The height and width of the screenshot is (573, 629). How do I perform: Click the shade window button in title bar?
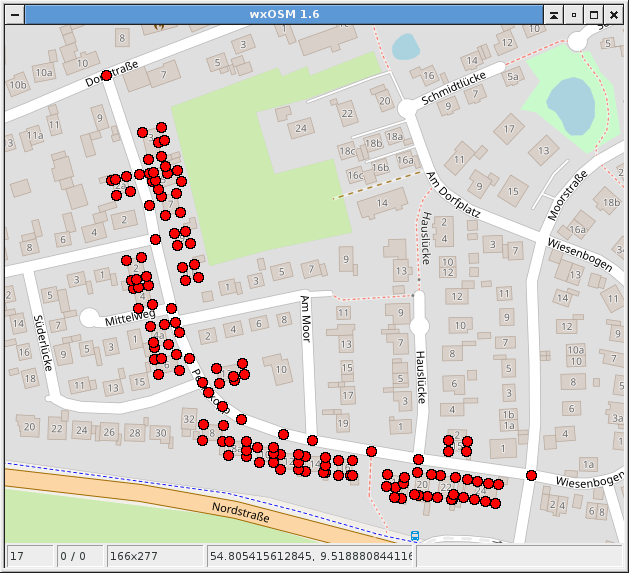[x=553, y=14]
